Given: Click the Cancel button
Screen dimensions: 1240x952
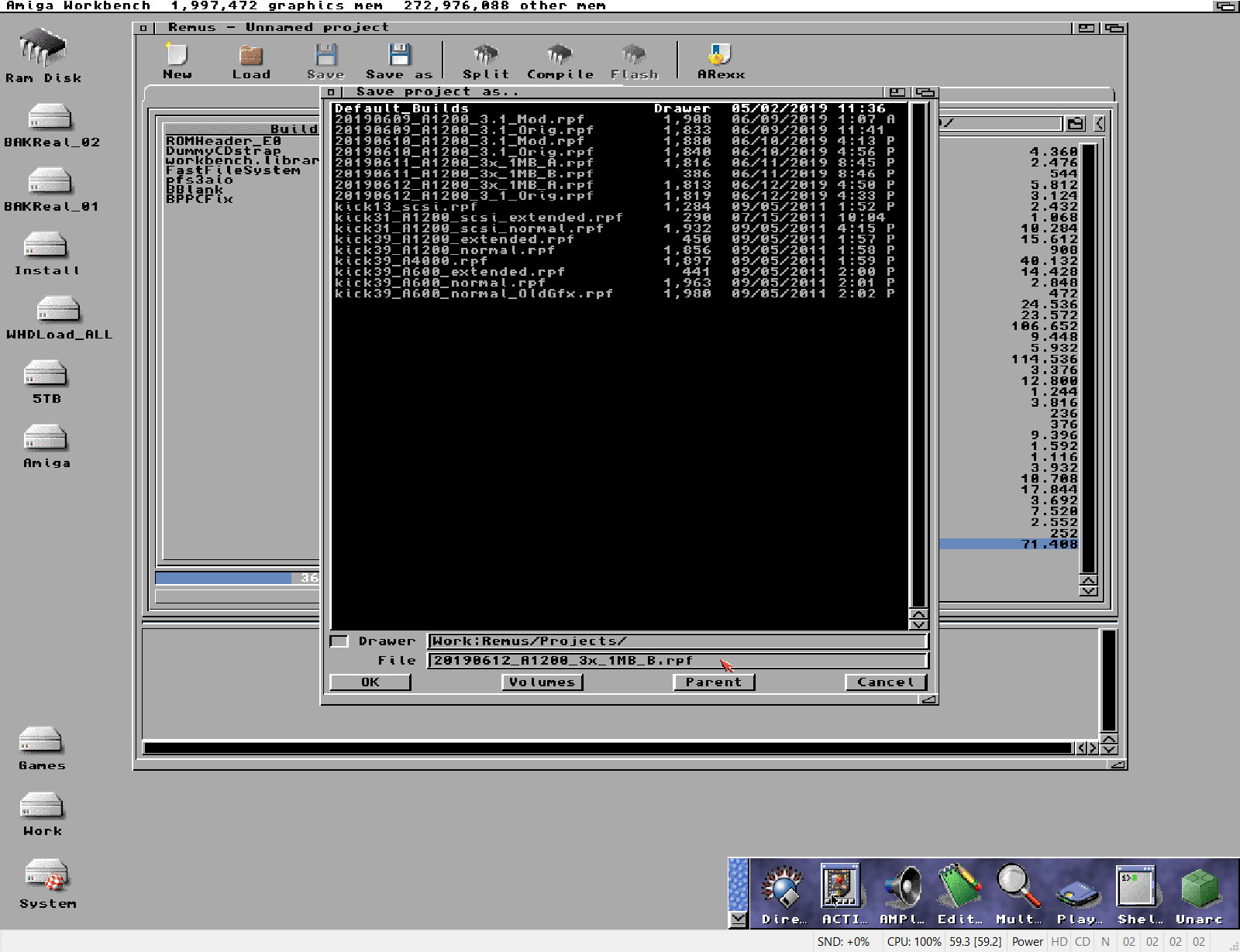Looking at the screenshot, I should coord(886,682).
